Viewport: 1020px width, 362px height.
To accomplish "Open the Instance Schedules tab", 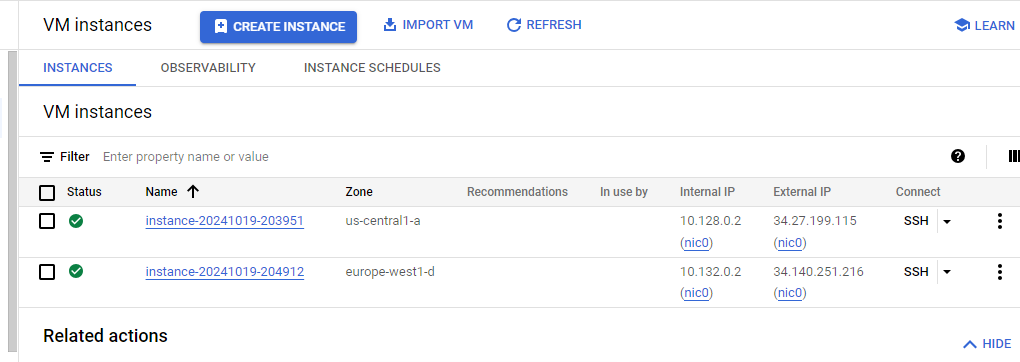I will click(372, 68).
